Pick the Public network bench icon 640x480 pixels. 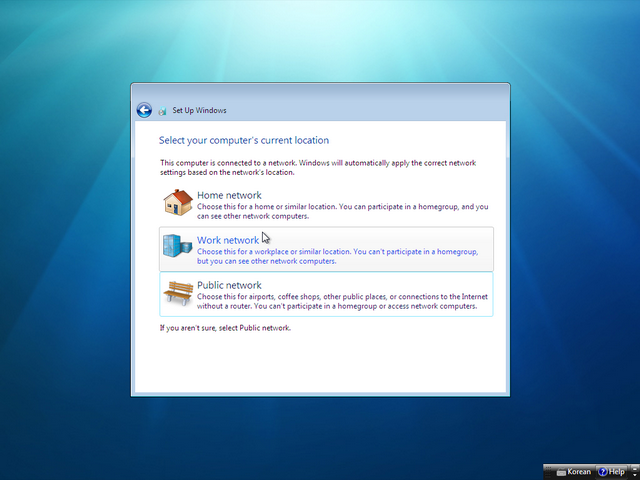(178, 292)
